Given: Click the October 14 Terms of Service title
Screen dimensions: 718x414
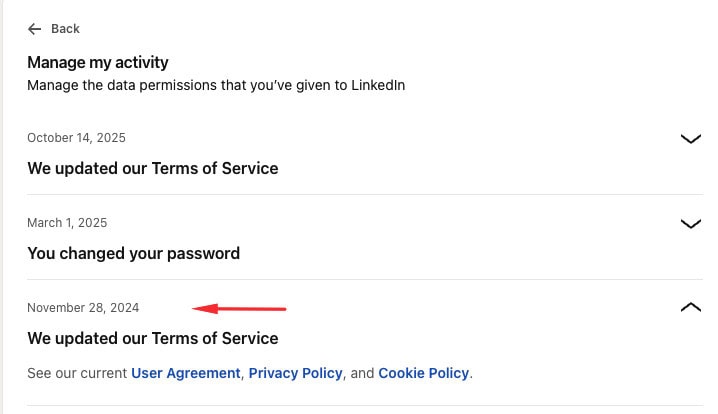Looking at the screenshot, I should point(152,168).
